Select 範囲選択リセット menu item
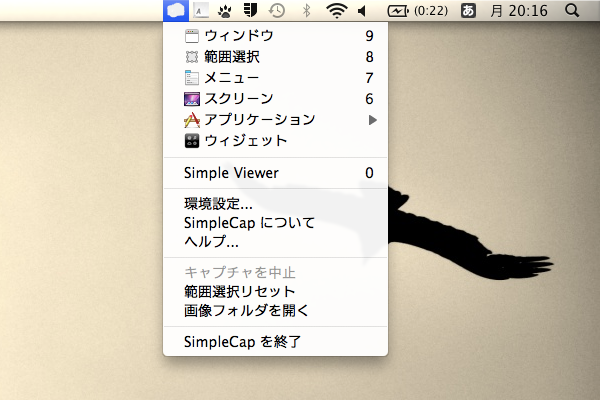This screenshot has width=600, height=400. [x=276, y=292]
